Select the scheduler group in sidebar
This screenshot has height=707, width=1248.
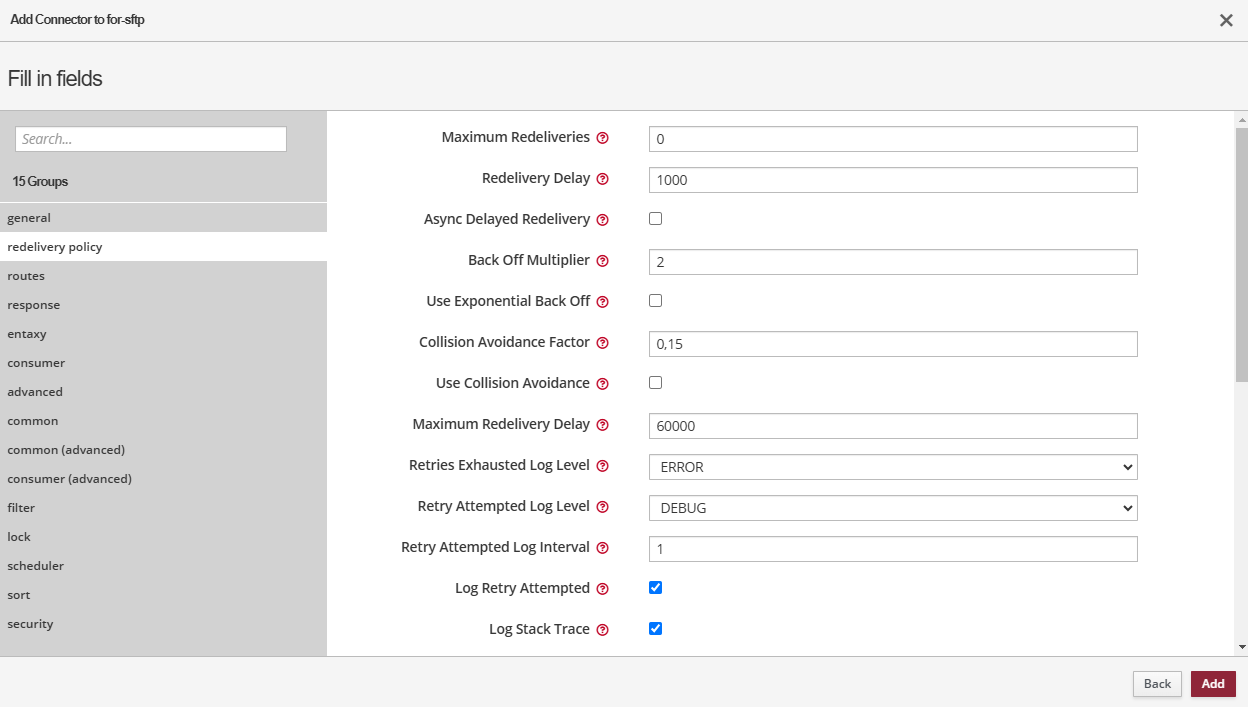pos(35,566)
